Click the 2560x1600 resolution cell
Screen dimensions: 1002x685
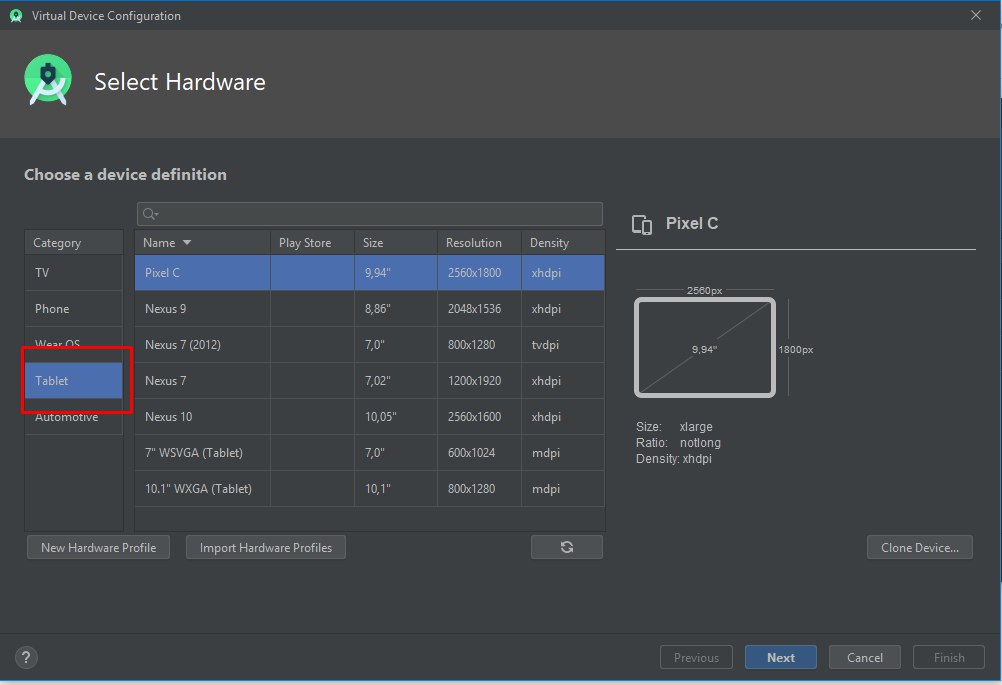479,417
